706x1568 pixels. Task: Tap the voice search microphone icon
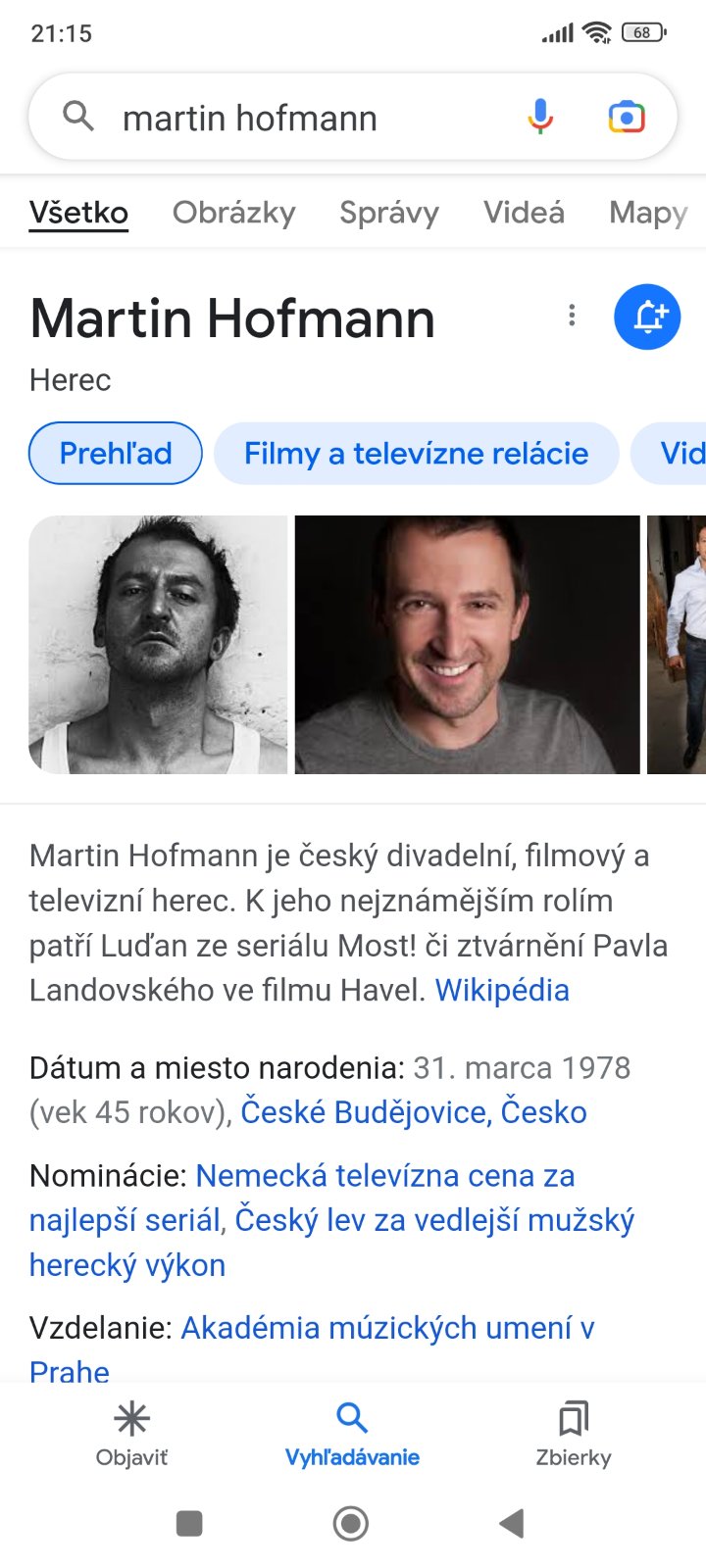pyautogui.click(x=540, y=118)
